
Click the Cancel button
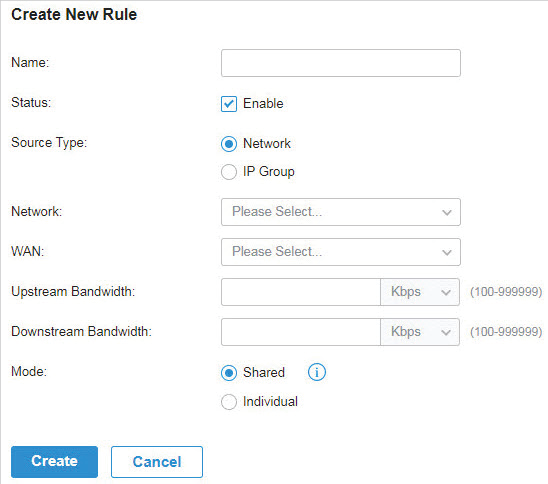(157, 462)
